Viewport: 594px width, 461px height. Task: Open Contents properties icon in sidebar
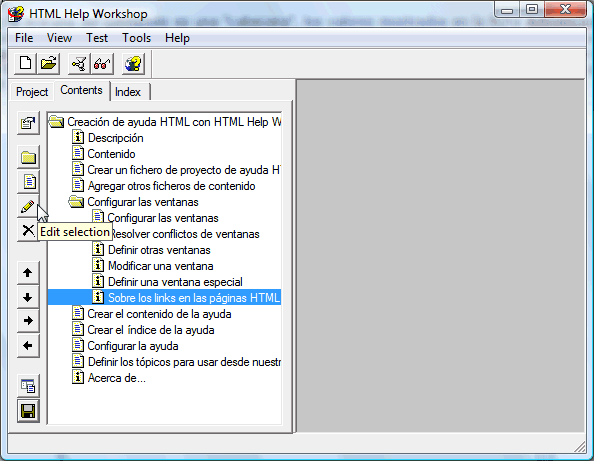tap(28, 123)
